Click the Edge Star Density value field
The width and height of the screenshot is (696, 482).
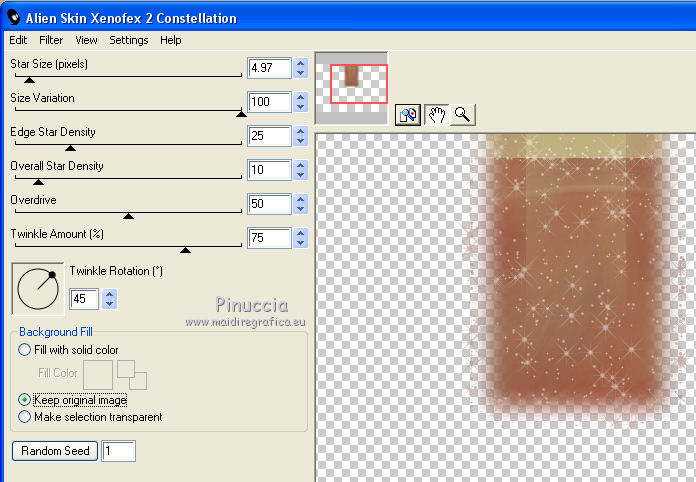click(x=269, y=136)
